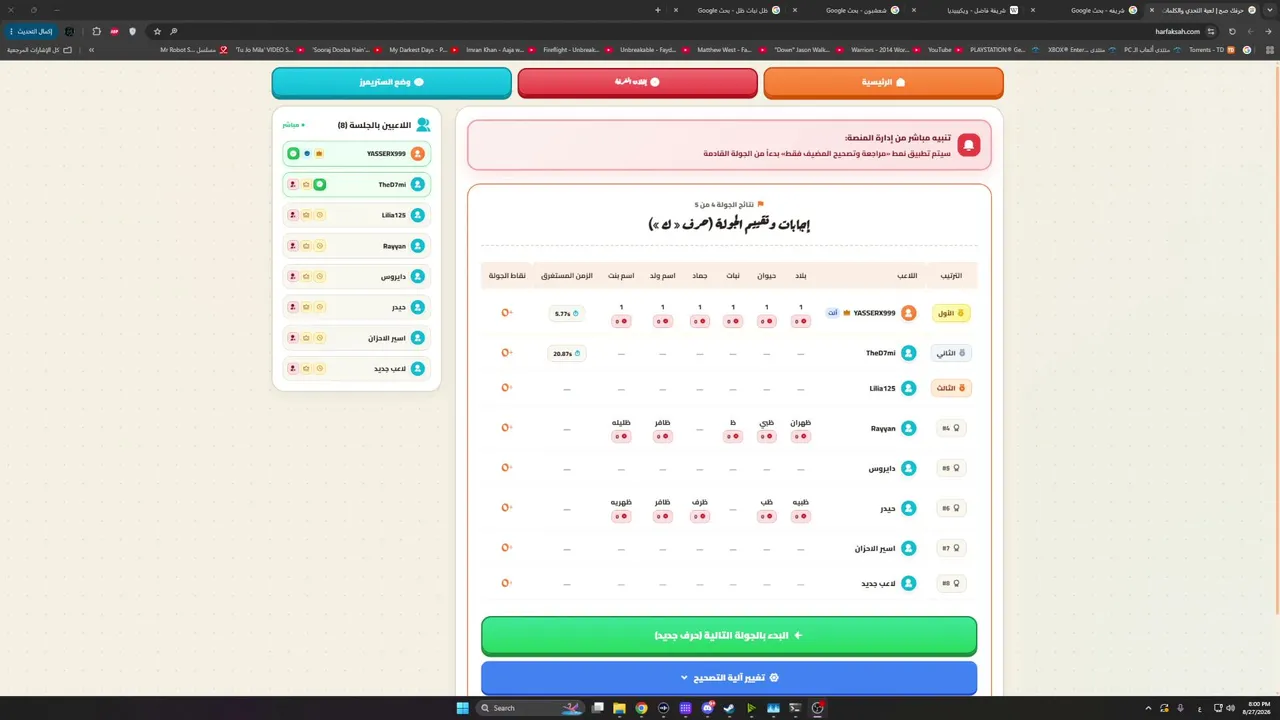This screenshot has width=1280, height=720.
Task: Open Steam from the taskbar
Action: [x=729, y=708]
